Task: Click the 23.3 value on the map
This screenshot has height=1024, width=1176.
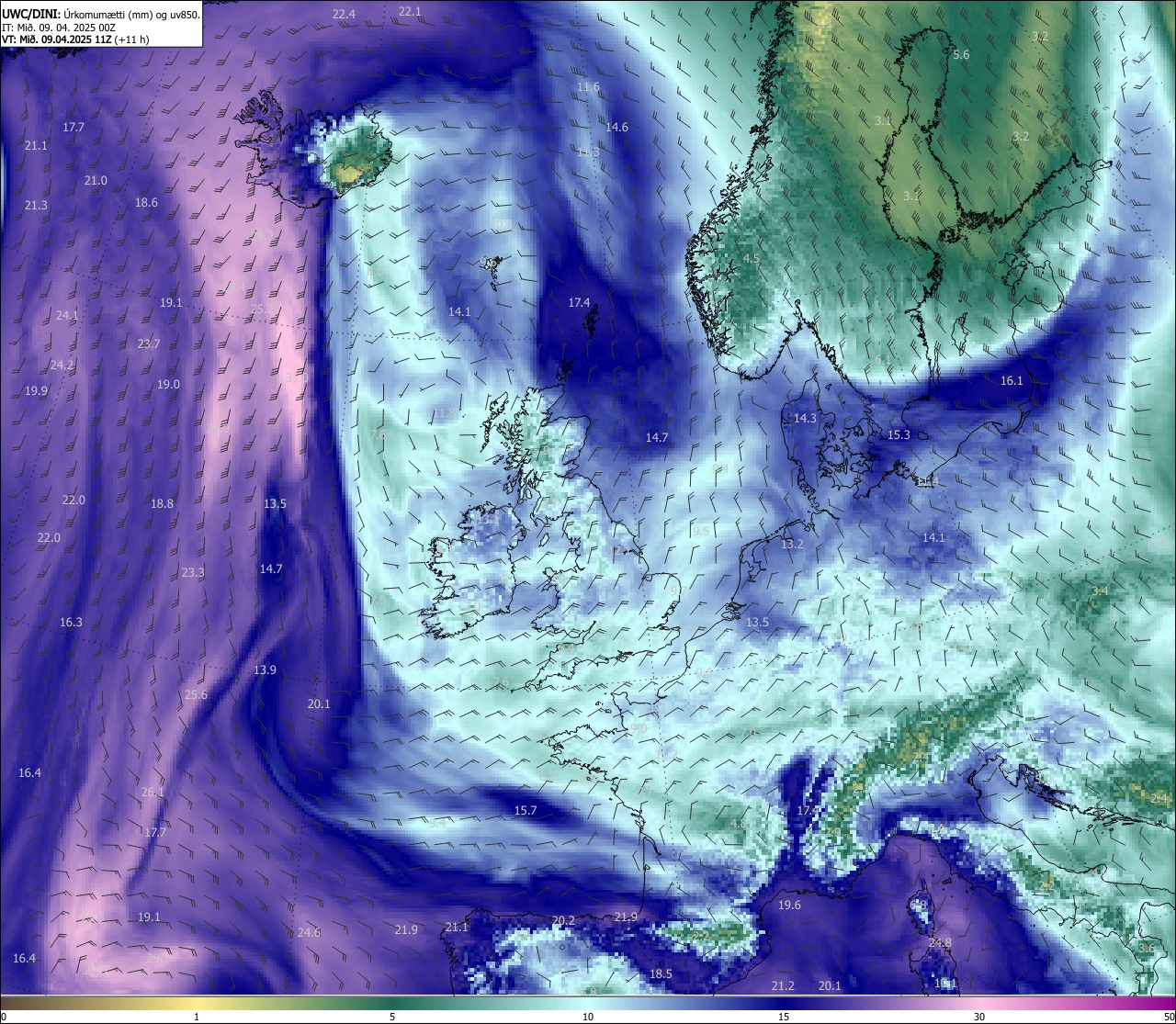Action: pyautogui.click(x=193, y=573)
